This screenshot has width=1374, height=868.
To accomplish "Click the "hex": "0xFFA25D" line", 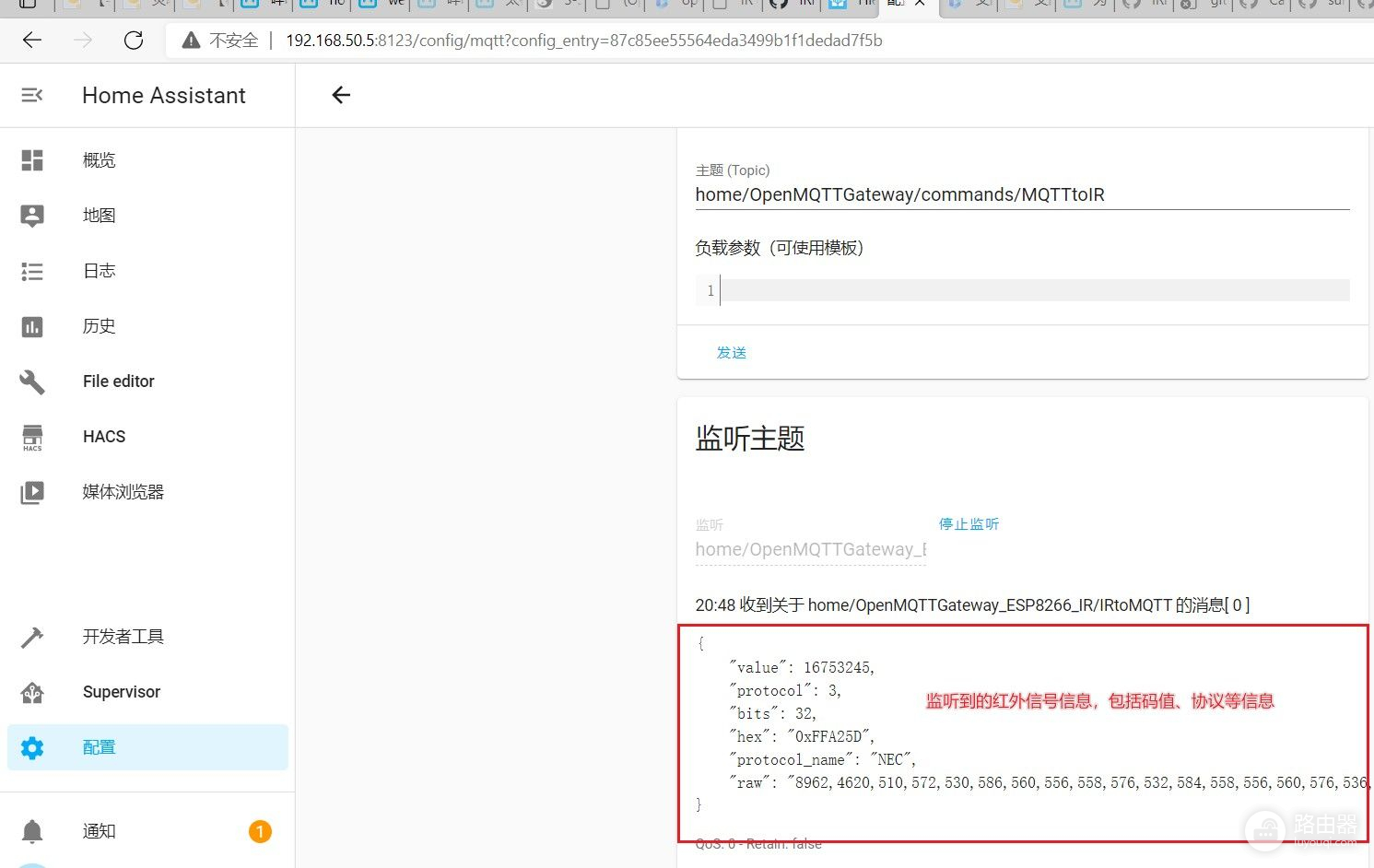I will point(802,736).
